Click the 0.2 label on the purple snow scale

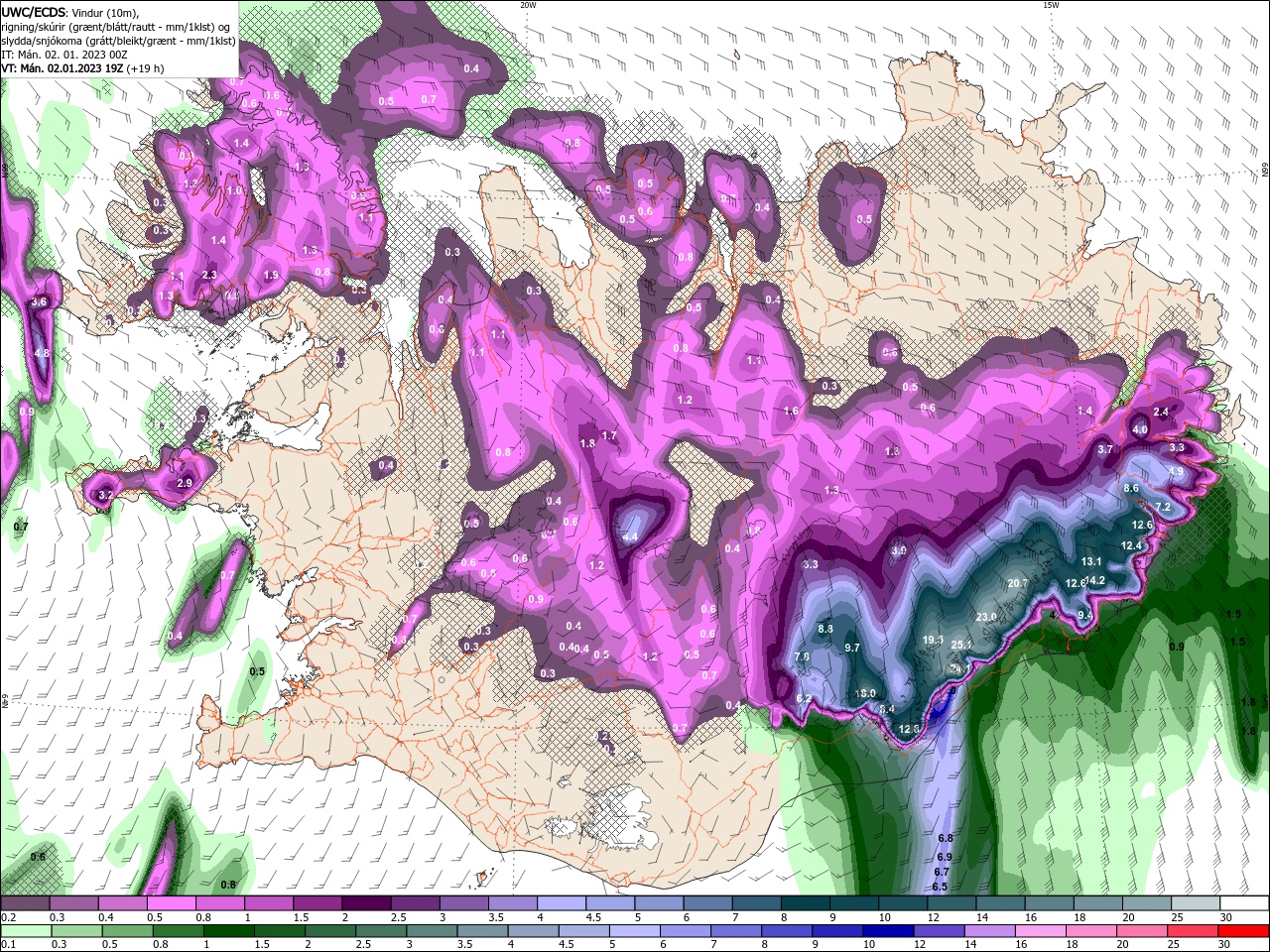pos(9,918)
